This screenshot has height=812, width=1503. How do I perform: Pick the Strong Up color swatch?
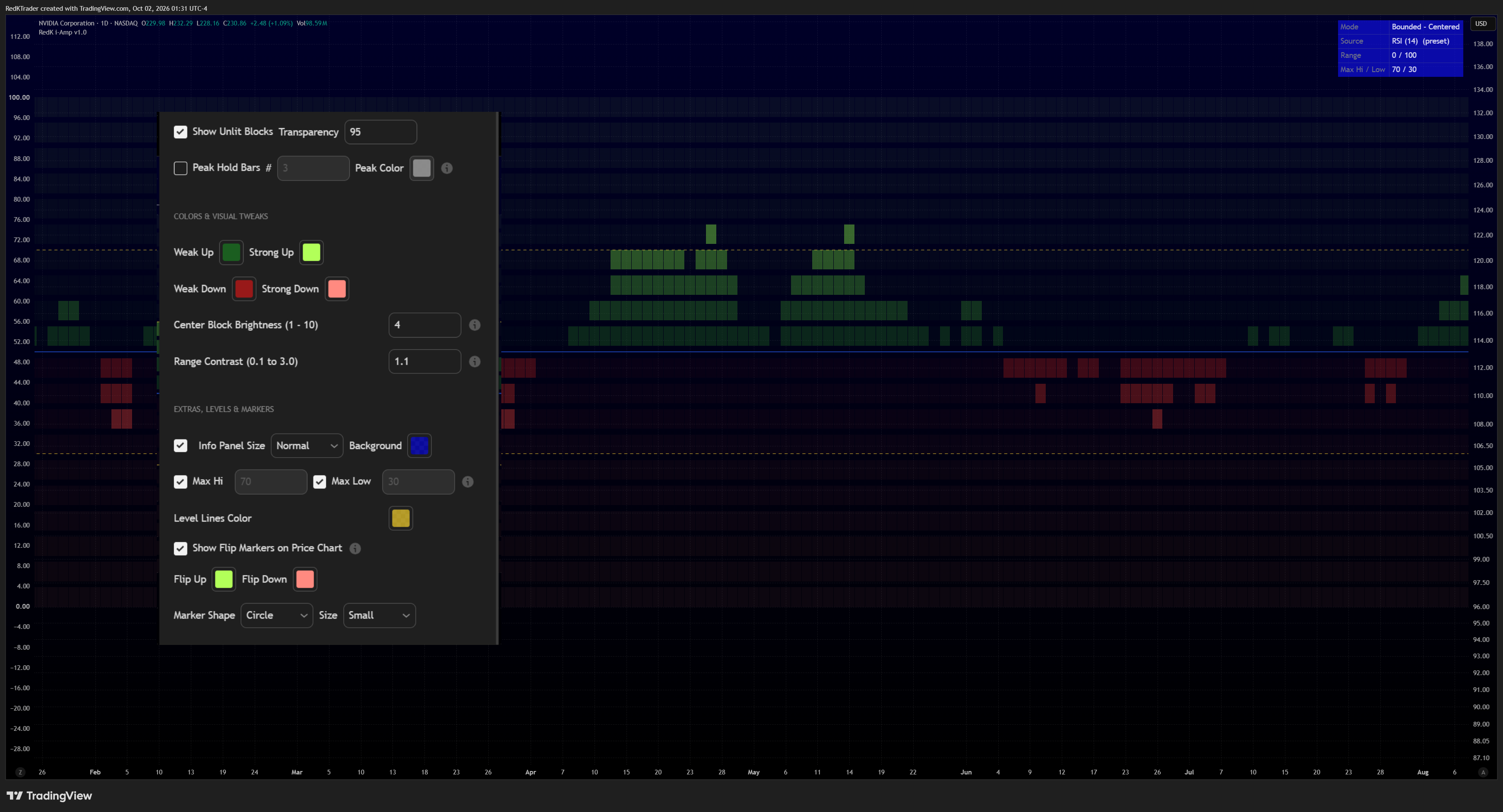[x=311, y=253]
